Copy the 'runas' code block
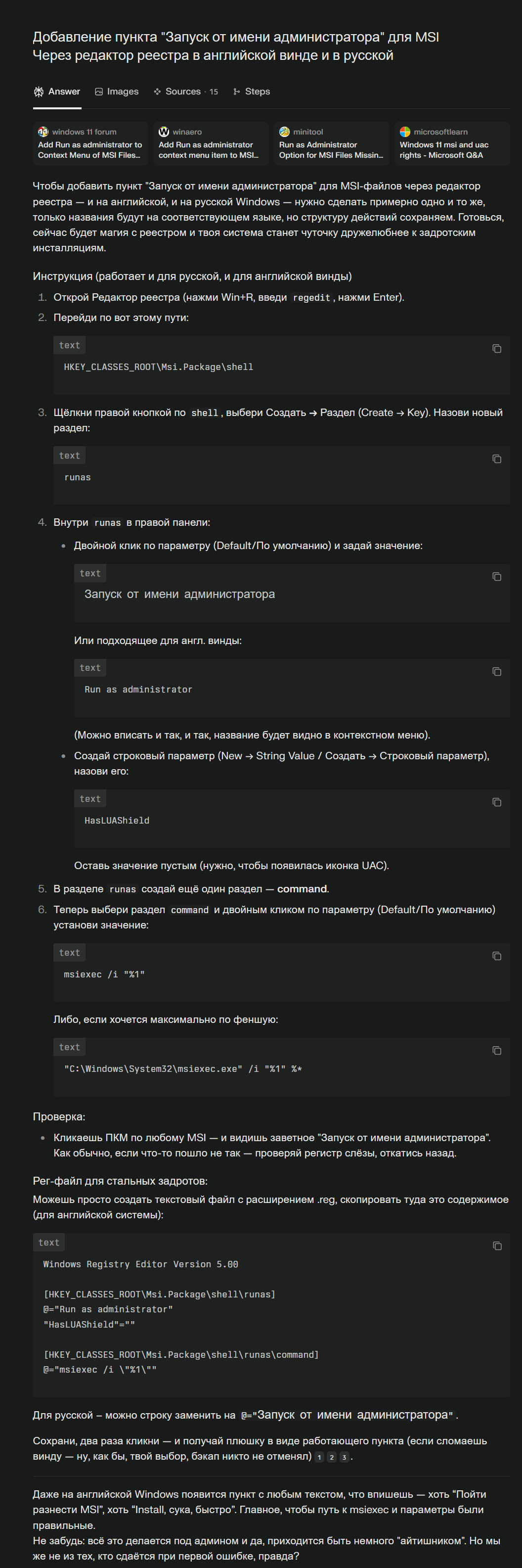Image resolution: width=522 pixels, height=1568 pixels. pos(496,459)
